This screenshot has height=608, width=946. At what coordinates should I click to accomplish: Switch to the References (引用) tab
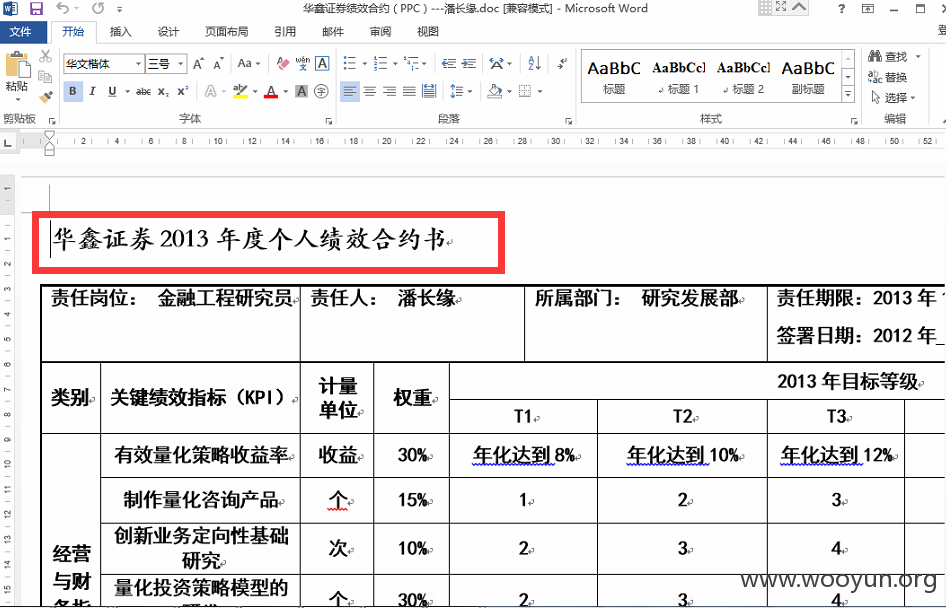pyautogui.click(x=285, y=31)
